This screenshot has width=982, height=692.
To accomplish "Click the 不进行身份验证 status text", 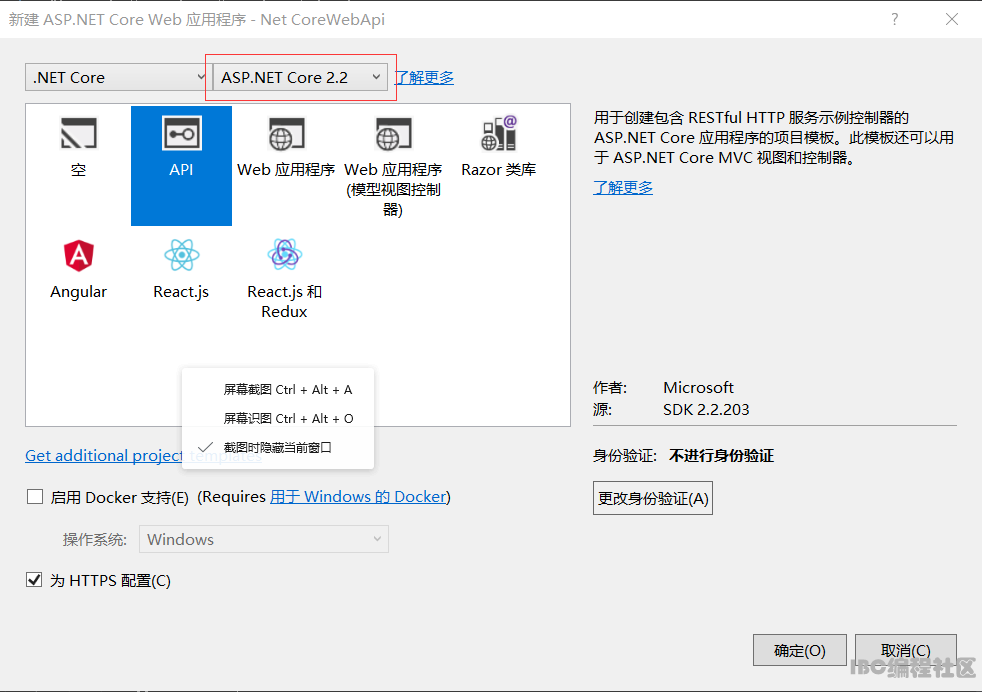I will click(x=721, y=456).
